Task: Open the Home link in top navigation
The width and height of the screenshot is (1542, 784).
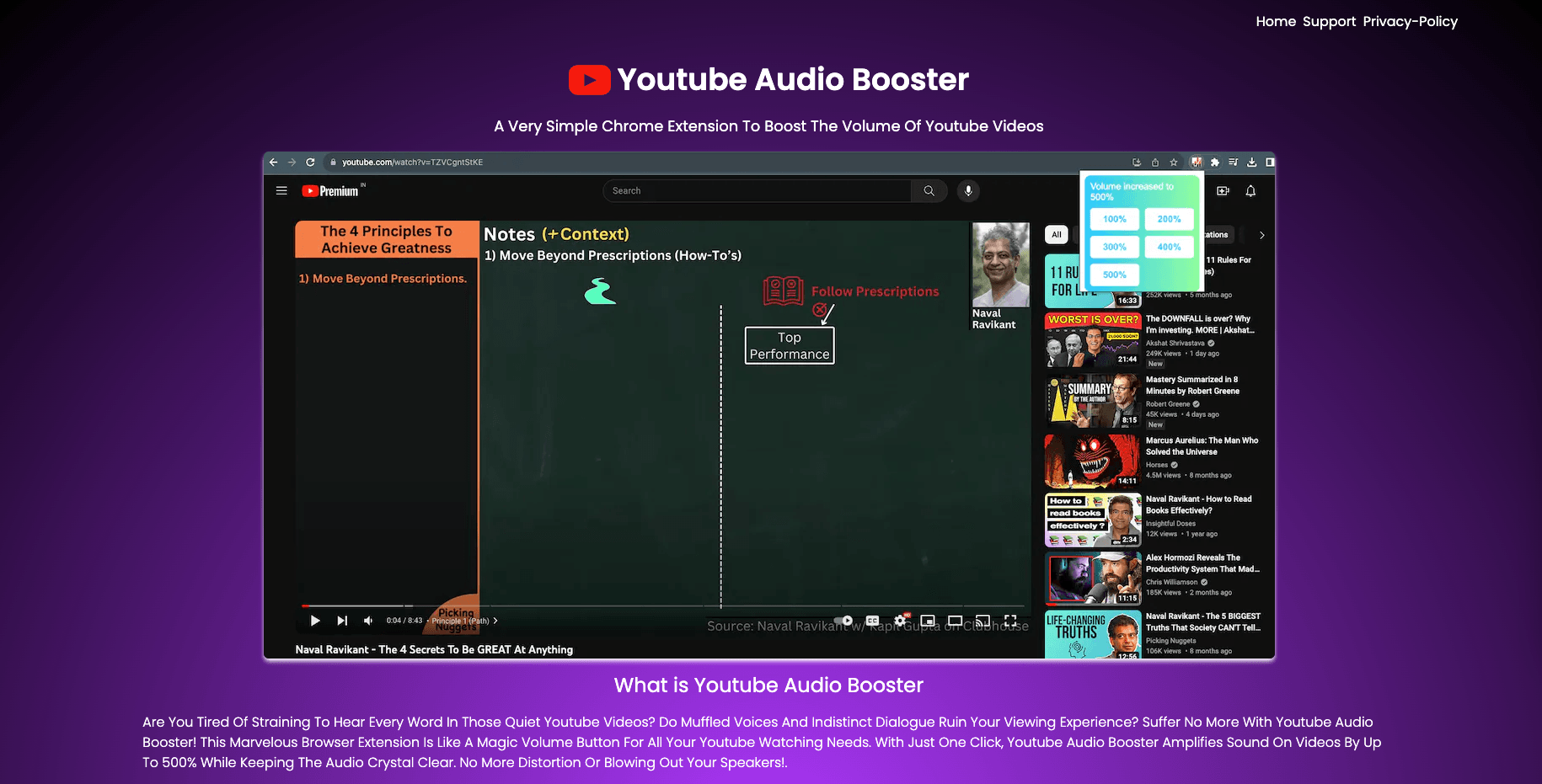Action: click(x=1276, y=22)
